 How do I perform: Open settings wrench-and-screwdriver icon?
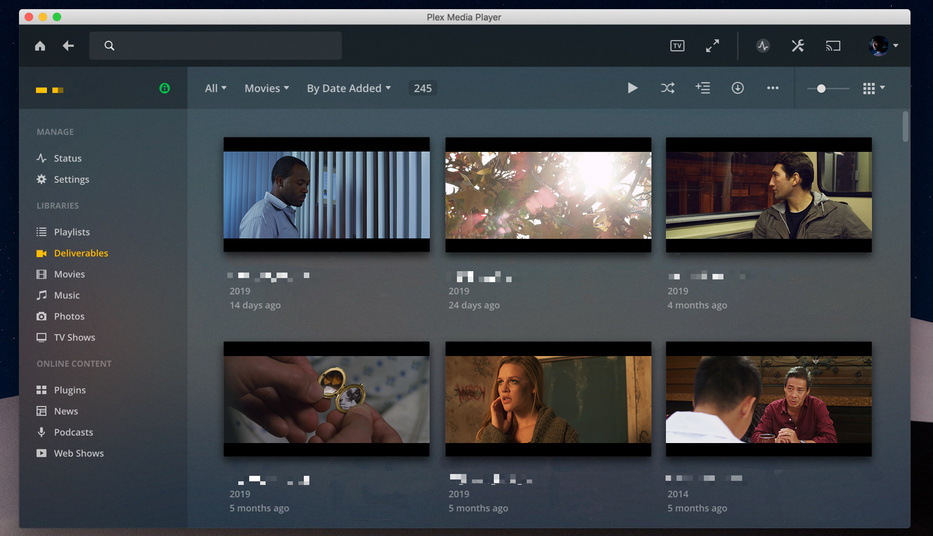(x=798, y=46)
